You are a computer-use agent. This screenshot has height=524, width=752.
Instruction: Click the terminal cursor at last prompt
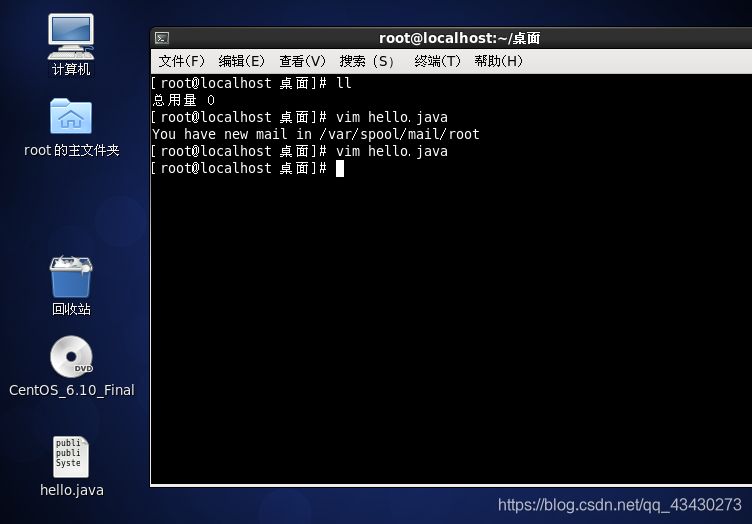[x=340, y=168]
